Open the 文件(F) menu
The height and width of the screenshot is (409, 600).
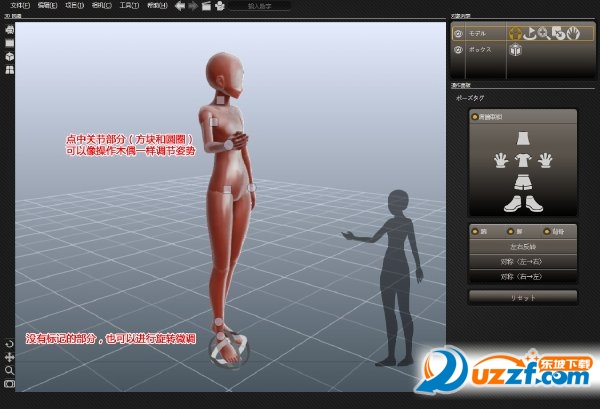20,5
